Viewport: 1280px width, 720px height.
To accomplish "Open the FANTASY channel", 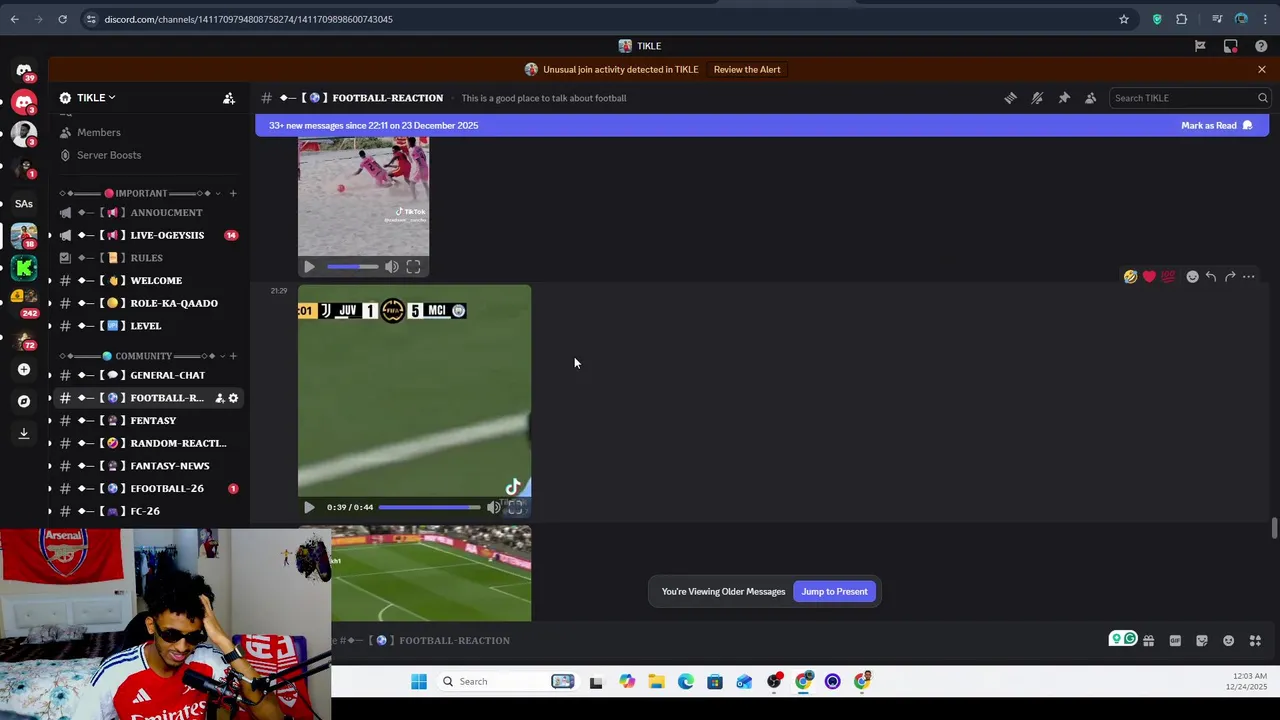I will pos(150,420).
